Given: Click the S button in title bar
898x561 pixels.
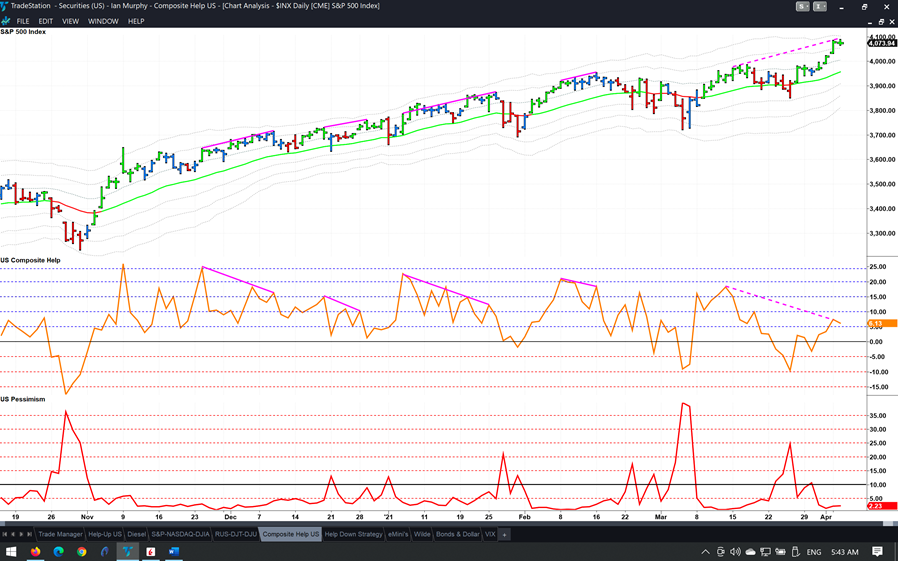Looking at the screenshot, I should [802, 6].
